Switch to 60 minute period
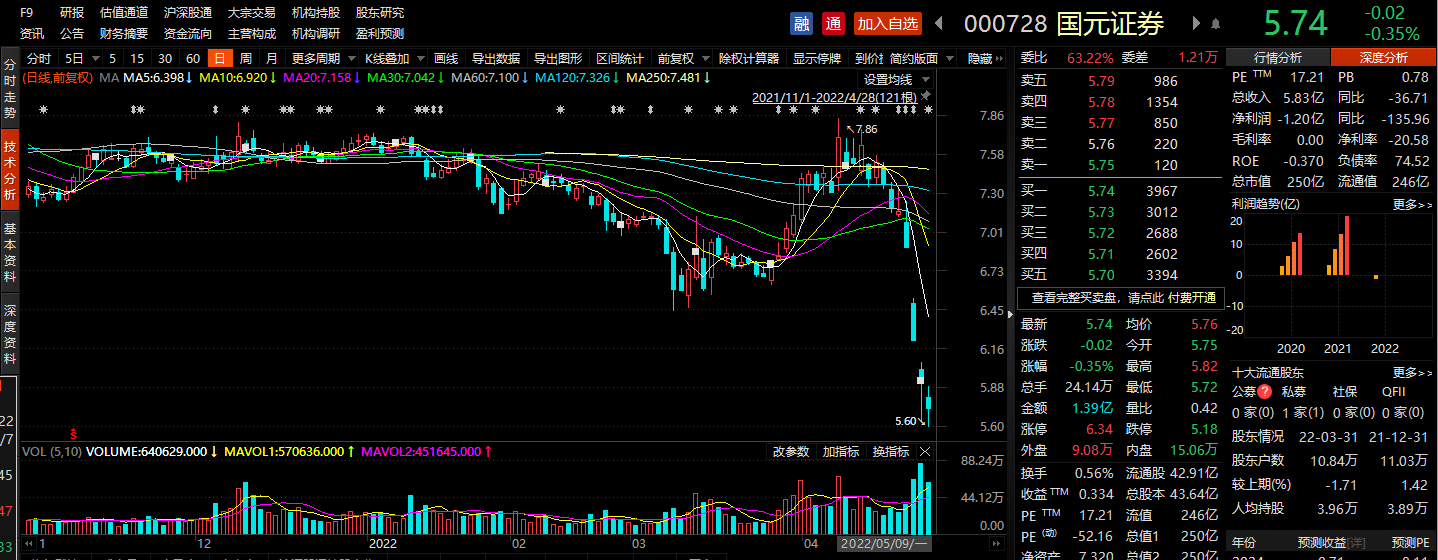Screen dimensions: 1438x560 click(193, 58)
